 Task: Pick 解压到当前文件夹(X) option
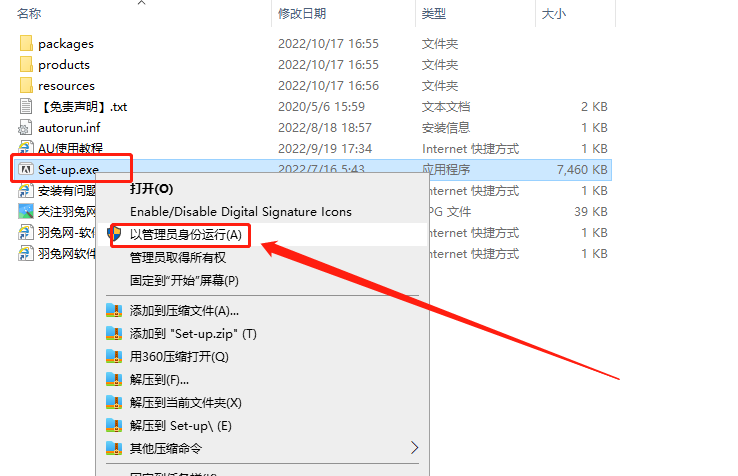[x=185, y=402]
